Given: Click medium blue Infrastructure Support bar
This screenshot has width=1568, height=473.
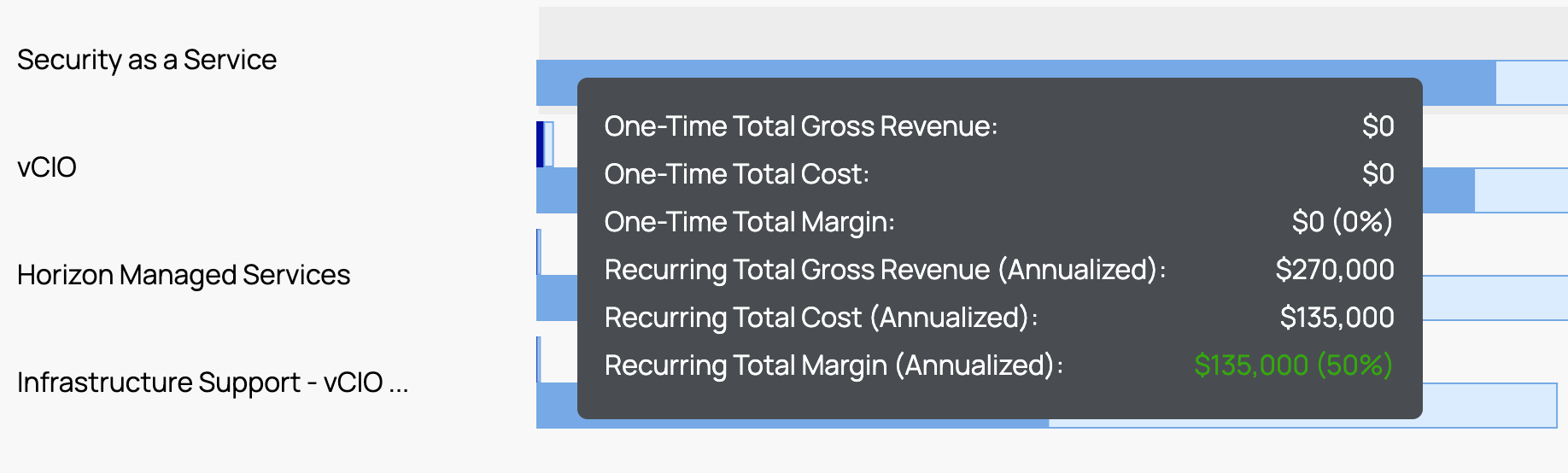Looking at the screenshot, I should tap(556, 406).
